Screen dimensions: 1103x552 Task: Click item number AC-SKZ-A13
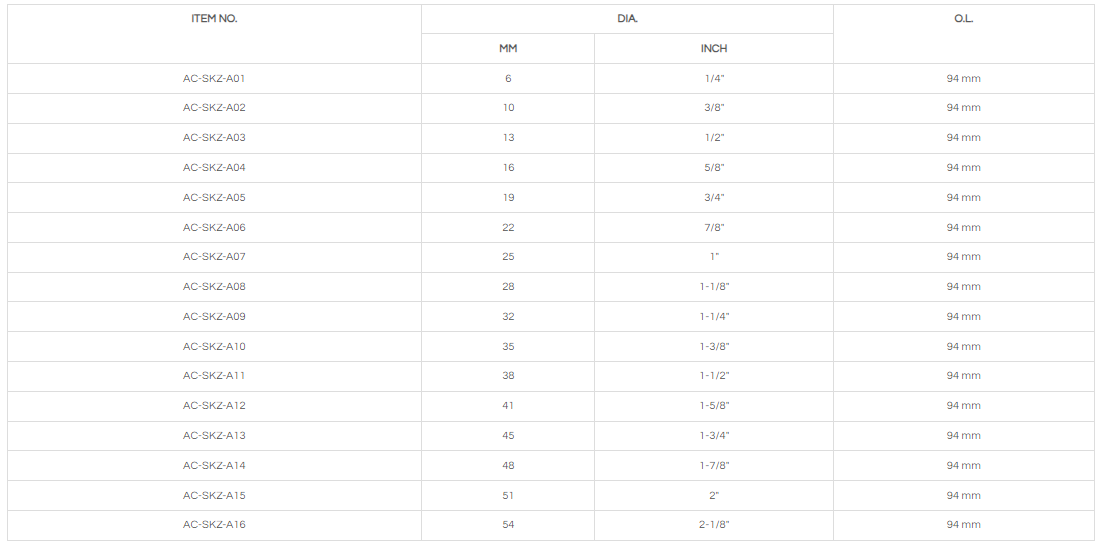click(214, 436)
